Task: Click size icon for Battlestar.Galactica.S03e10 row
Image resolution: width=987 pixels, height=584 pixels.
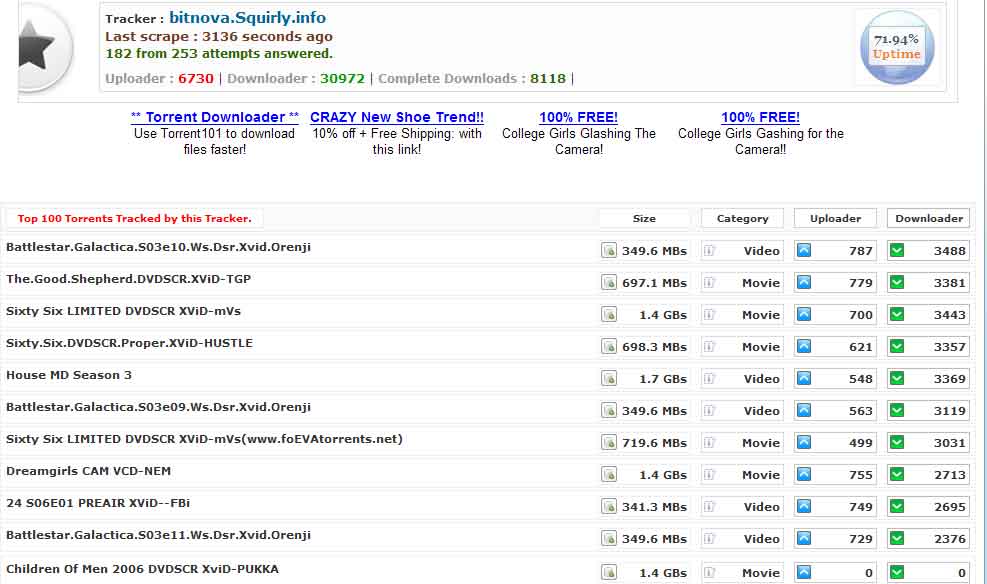Action: click(609, 250)
